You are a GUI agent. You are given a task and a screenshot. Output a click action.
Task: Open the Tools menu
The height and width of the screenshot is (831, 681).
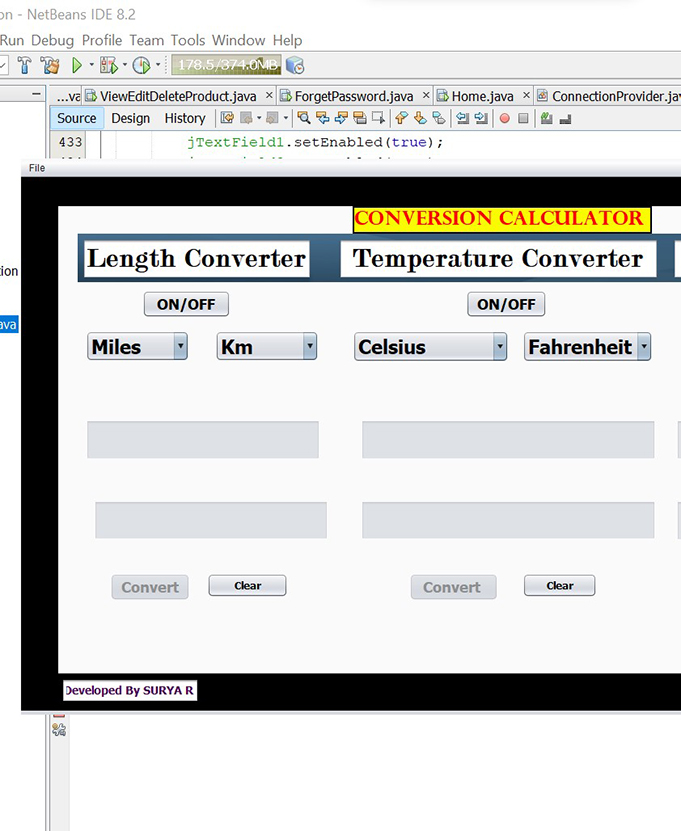click(x=188, y=40)
